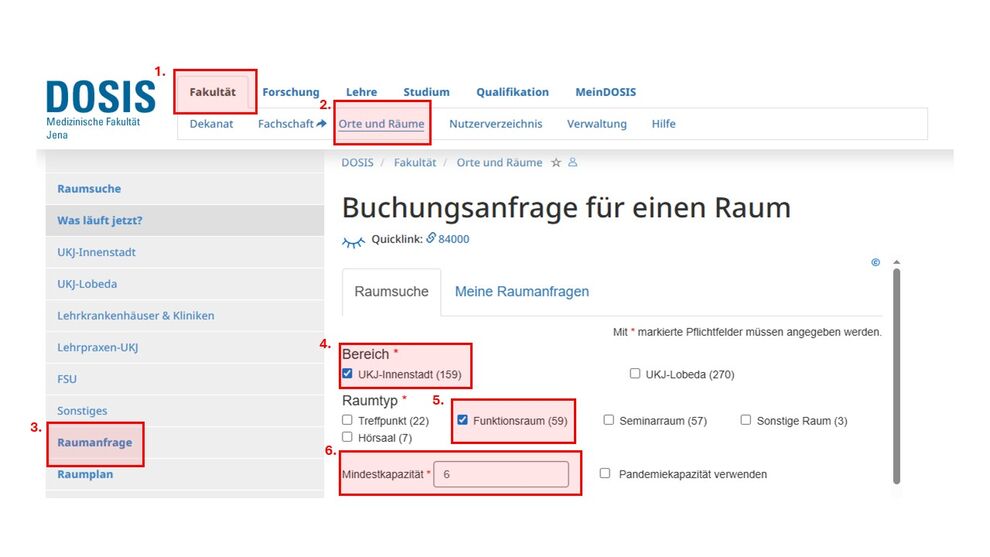
Task: Open the Fakultät main menu
Action: 213,92
